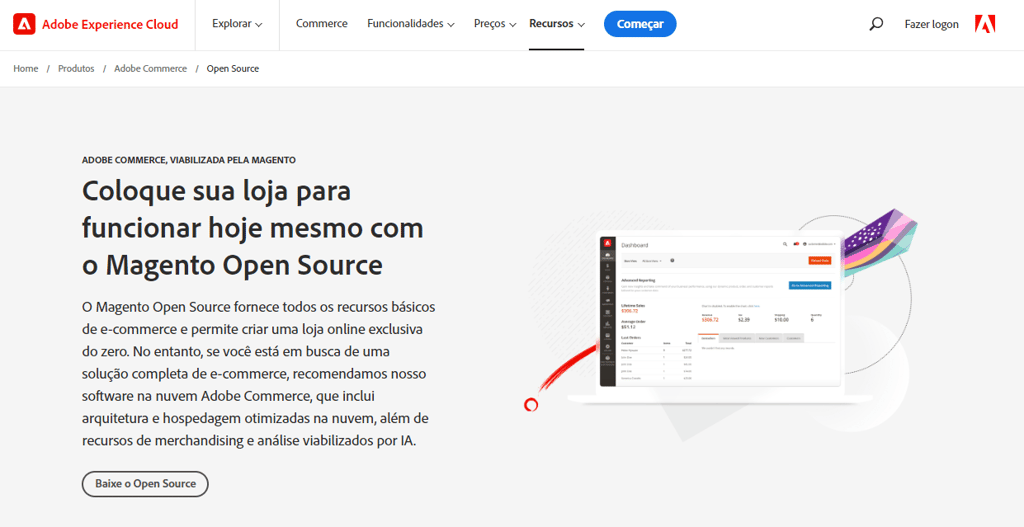Click the Adobe Experience Cloud brand text

pos(110,24)
